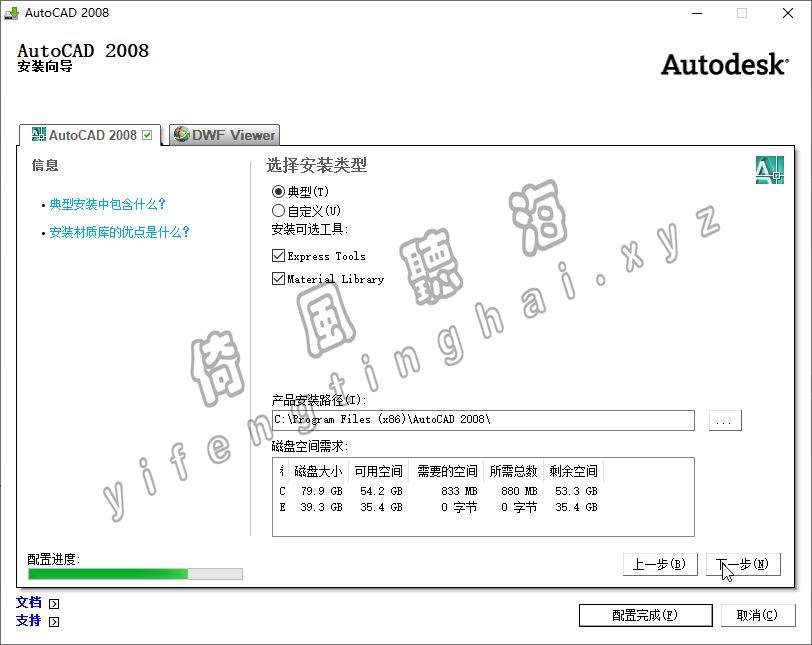Click the AutoCAD logo icon at panel corner
812x645 pixels.
click(x=770, y=170)
